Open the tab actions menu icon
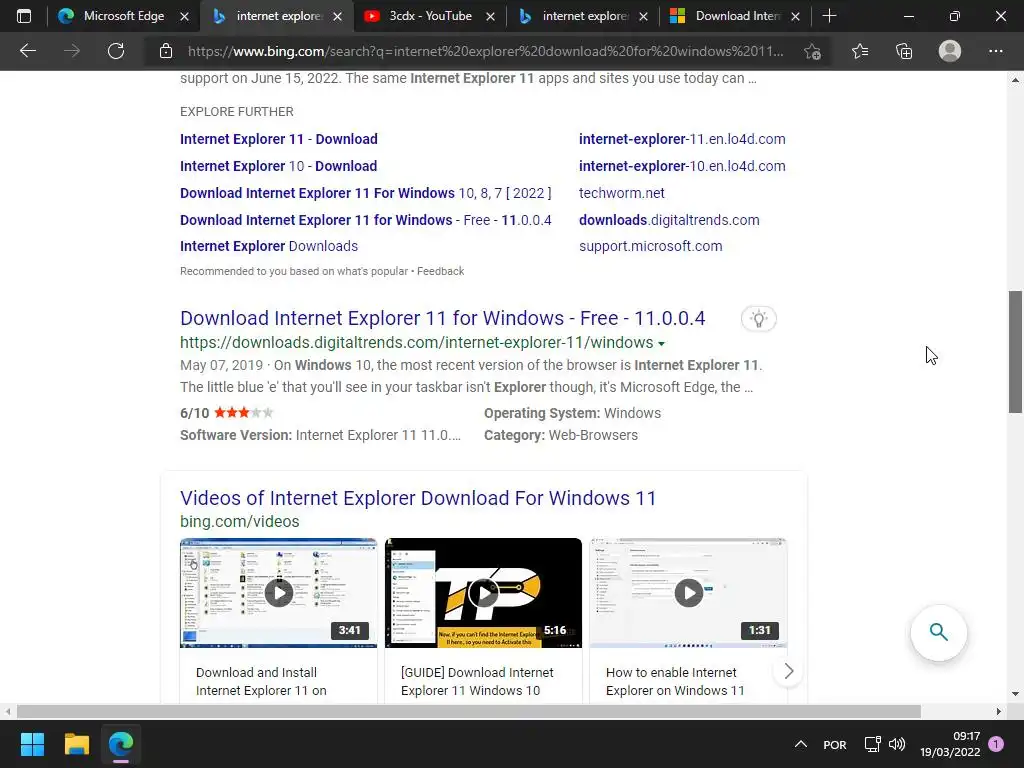The image size is (1024, 768). pos(24,16)
